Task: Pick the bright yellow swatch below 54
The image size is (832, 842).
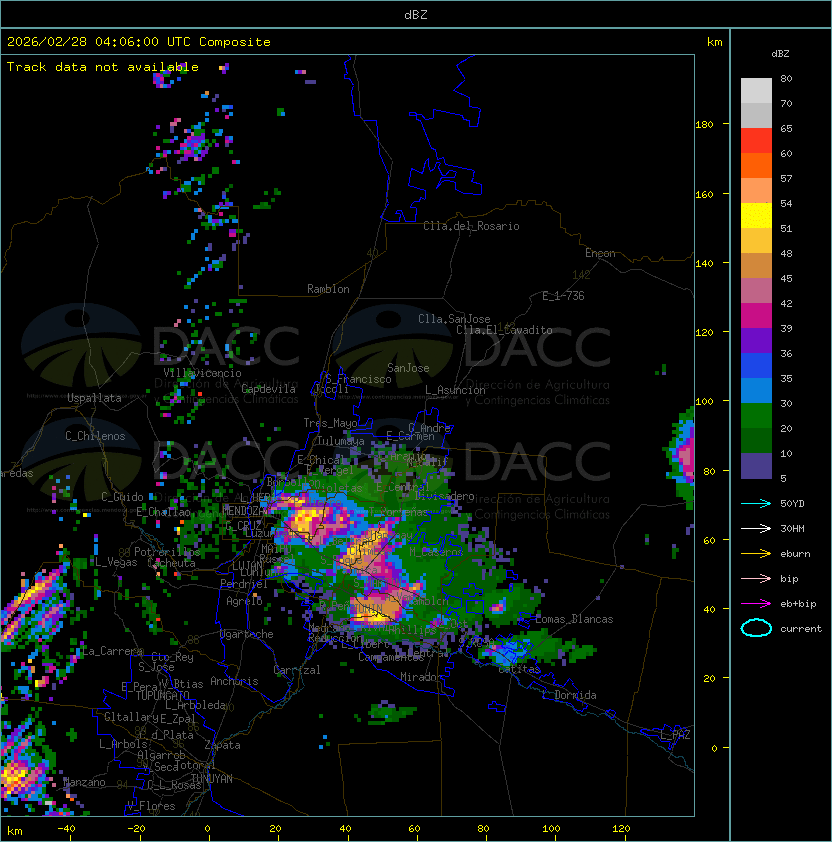Action: click(756, 216)
